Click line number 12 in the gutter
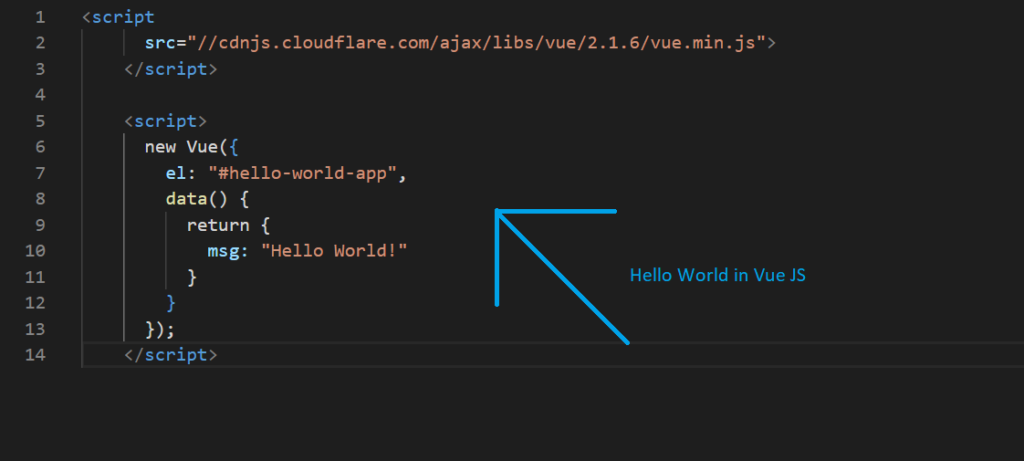This screenshot has height=461, width=1024. coord(35,304)
